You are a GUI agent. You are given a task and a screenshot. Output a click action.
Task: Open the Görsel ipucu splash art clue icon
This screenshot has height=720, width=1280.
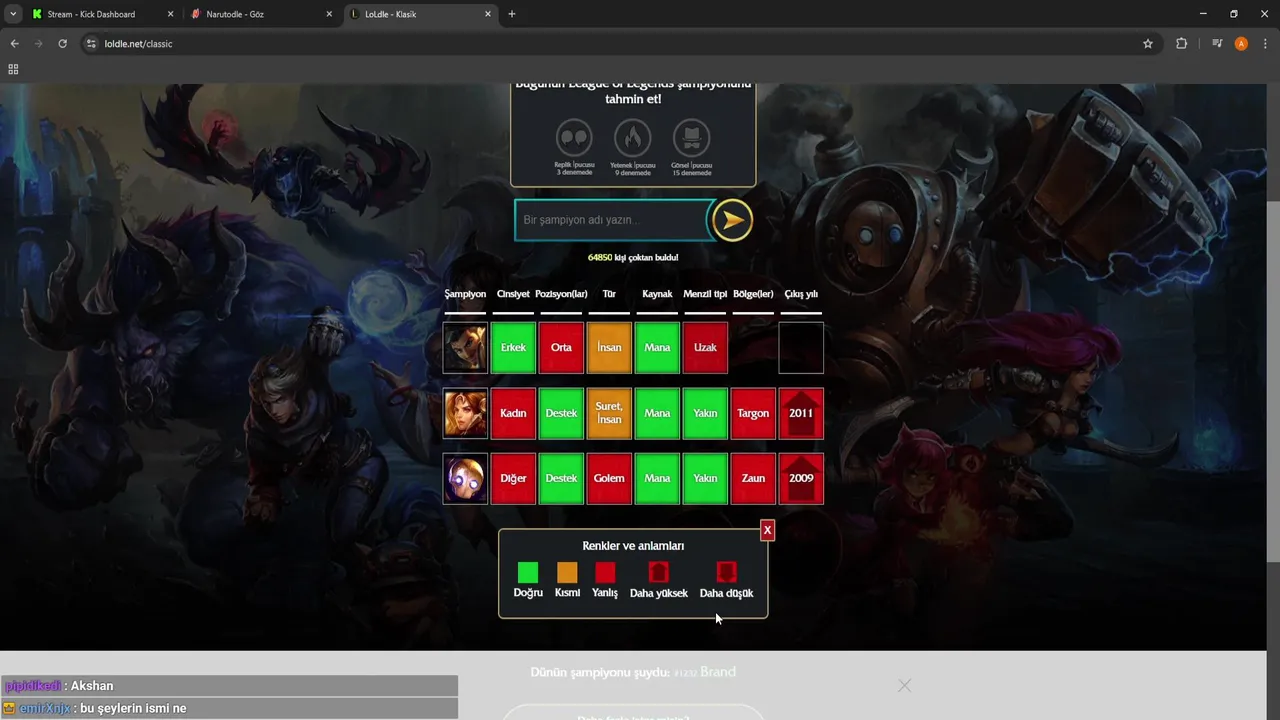pyautogui.click(x=691, y=138)
